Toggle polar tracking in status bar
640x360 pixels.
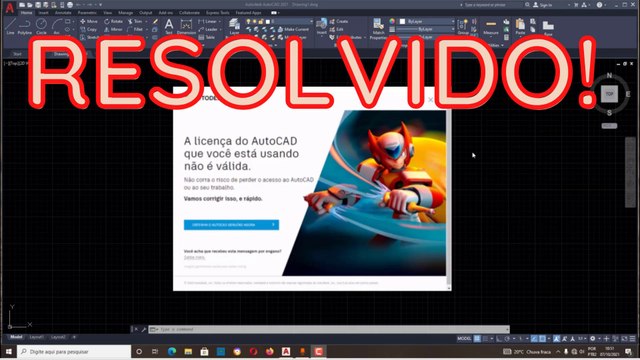click(507, 339)
